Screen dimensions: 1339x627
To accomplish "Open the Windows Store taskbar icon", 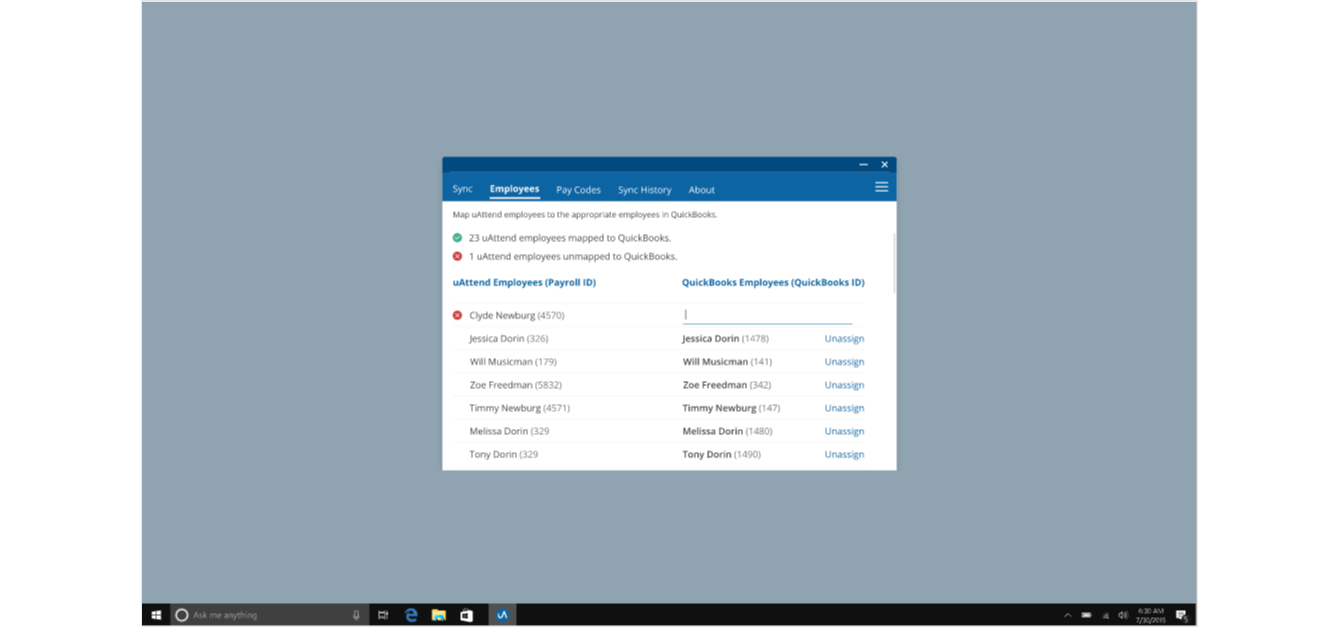I will [x=466, y=615].
